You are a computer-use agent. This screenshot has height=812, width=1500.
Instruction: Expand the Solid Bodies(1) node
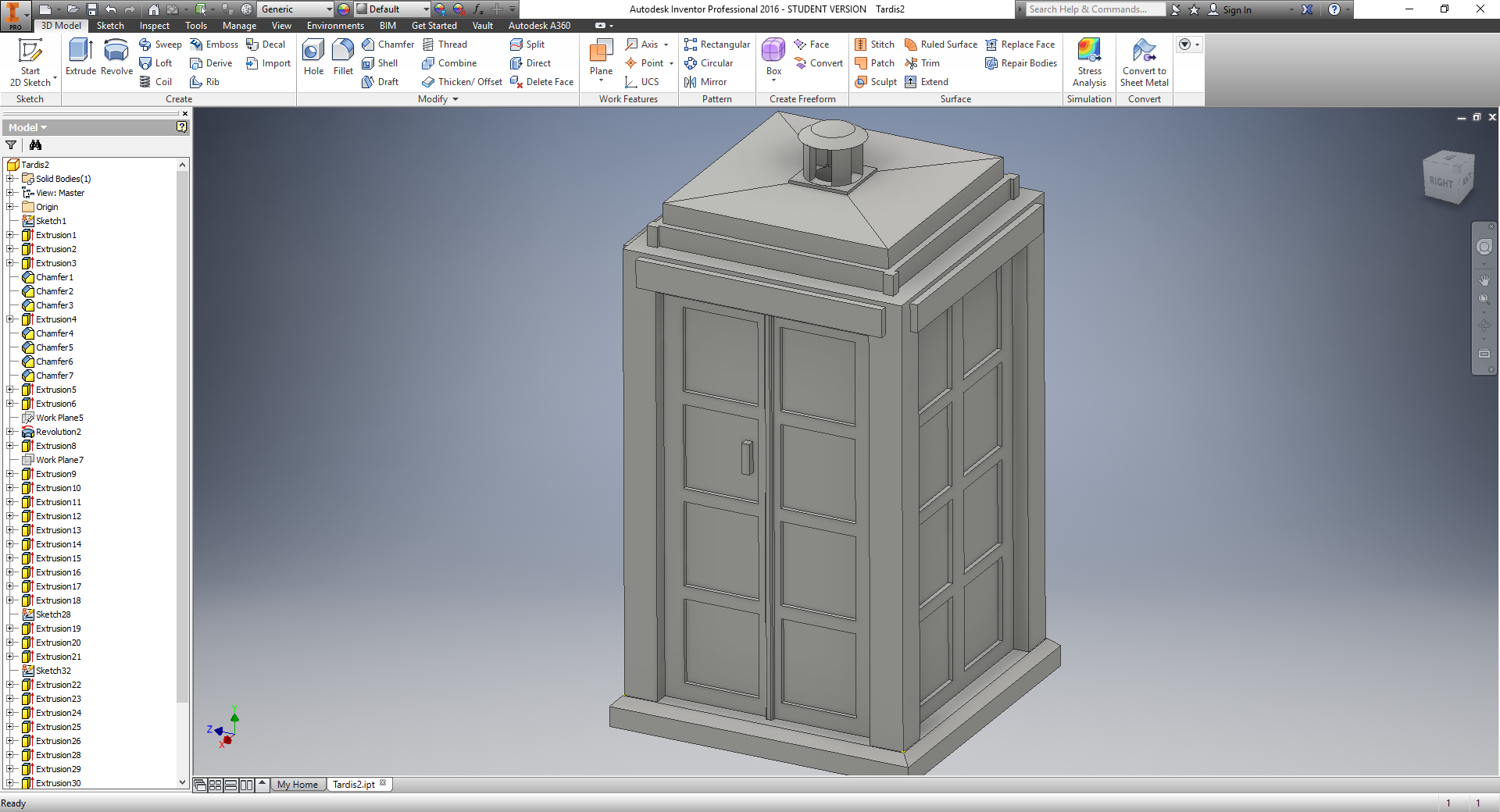pos(10,179)
